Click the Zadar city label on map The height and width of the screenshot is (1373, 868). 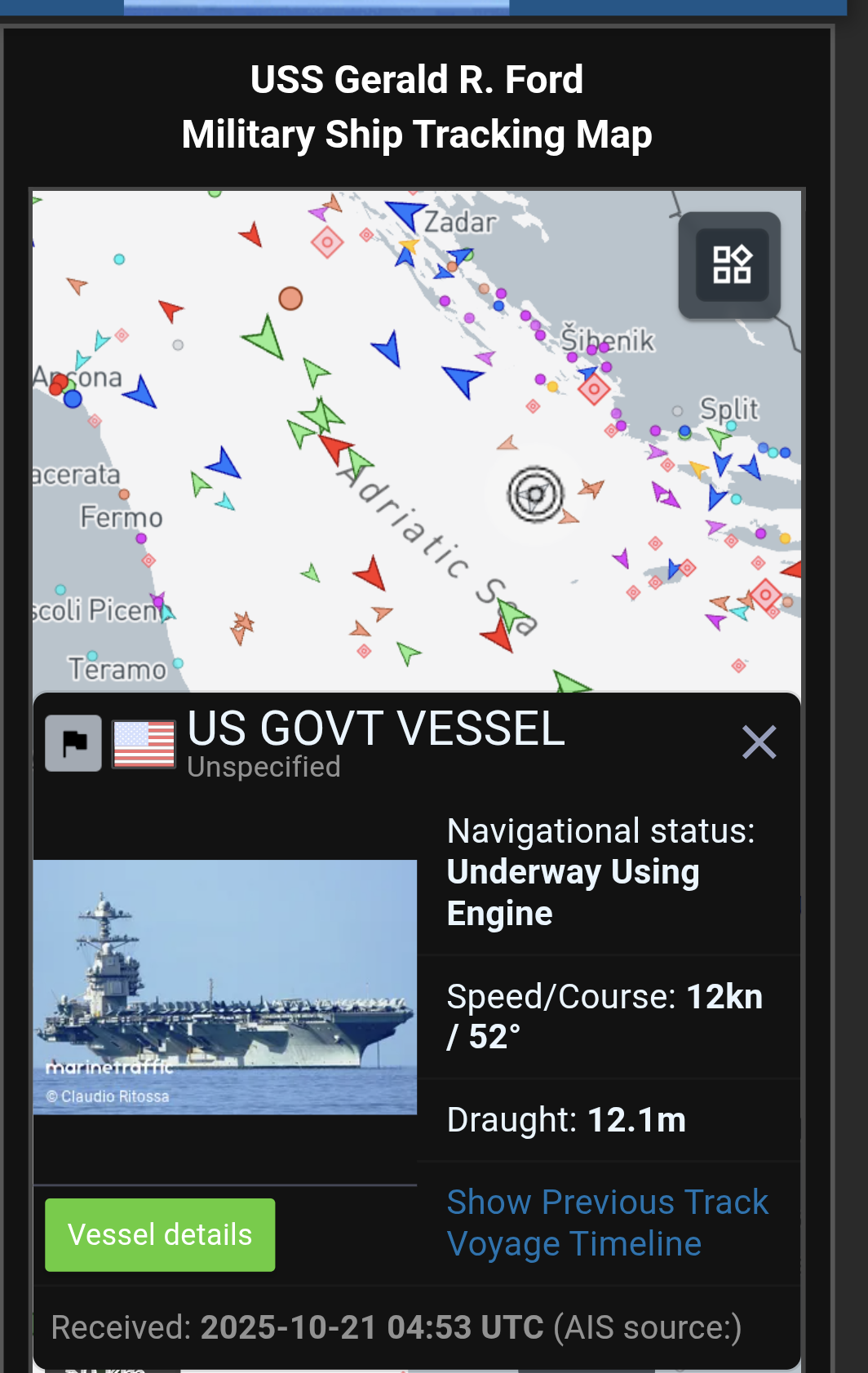460,222
